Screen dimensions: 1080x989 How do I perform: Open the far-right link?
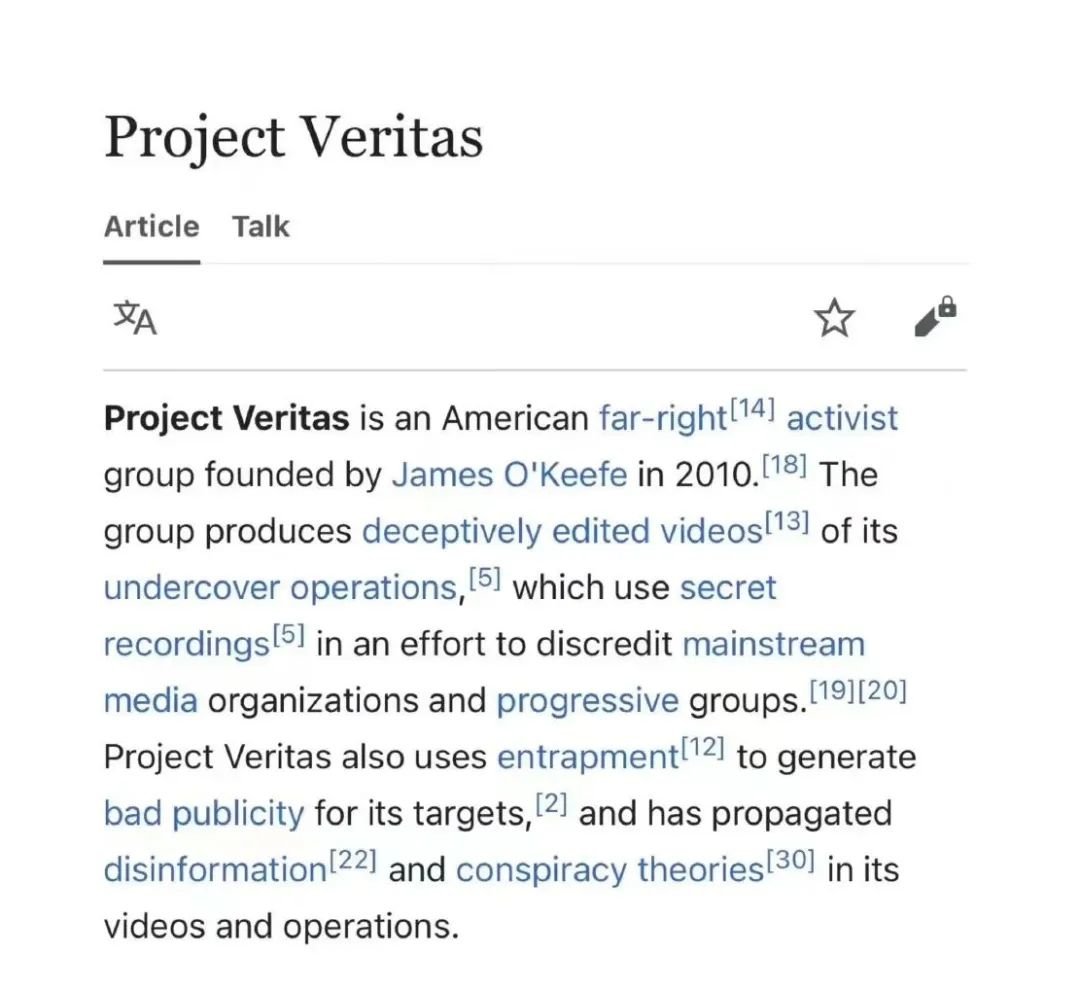pos(662,418)
